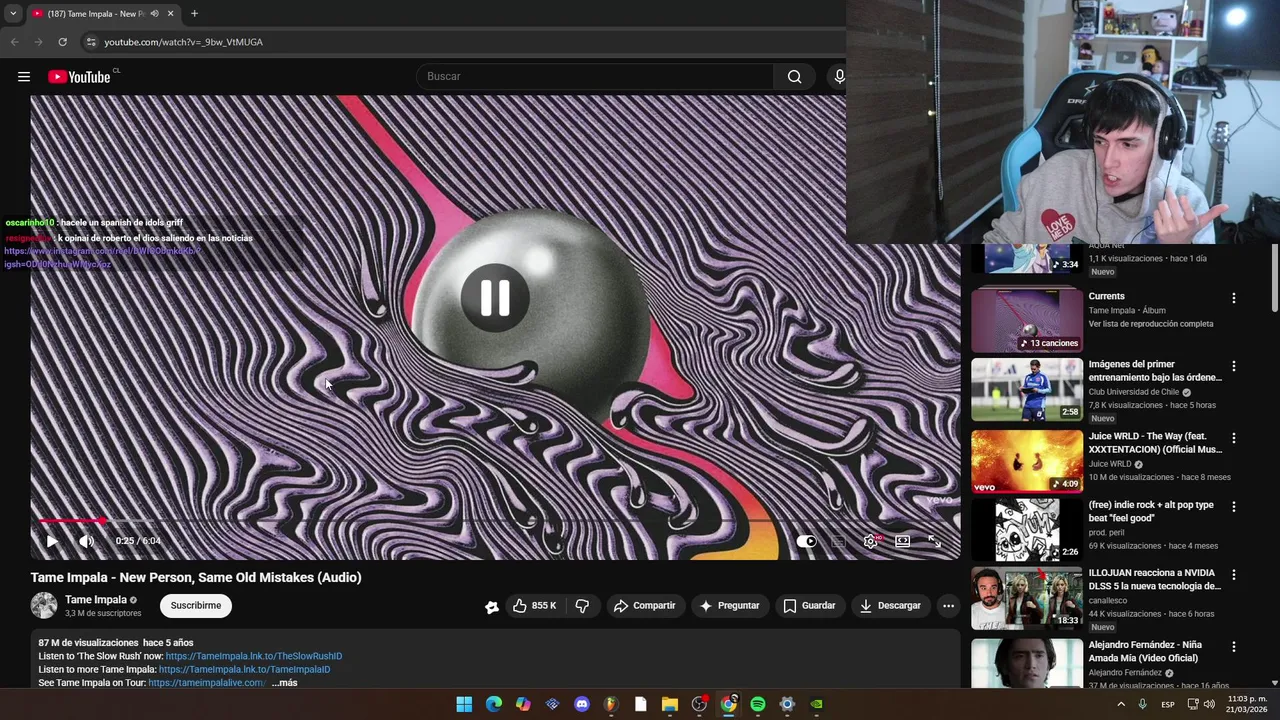The height and width of the screenshot is (720, 1280).
Task: Start voice search with the microphone icon
Action: point(839,77)
